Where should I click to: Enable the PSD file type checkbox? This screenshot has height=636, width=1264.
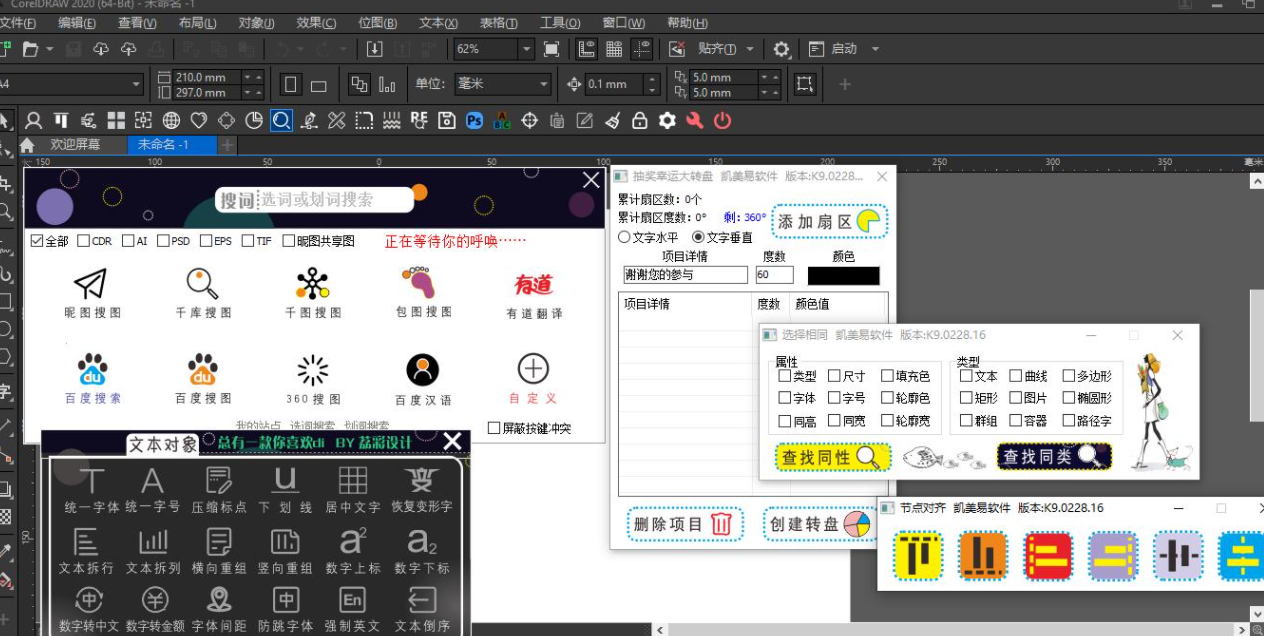pyautogui.click(x=163, y=241)
